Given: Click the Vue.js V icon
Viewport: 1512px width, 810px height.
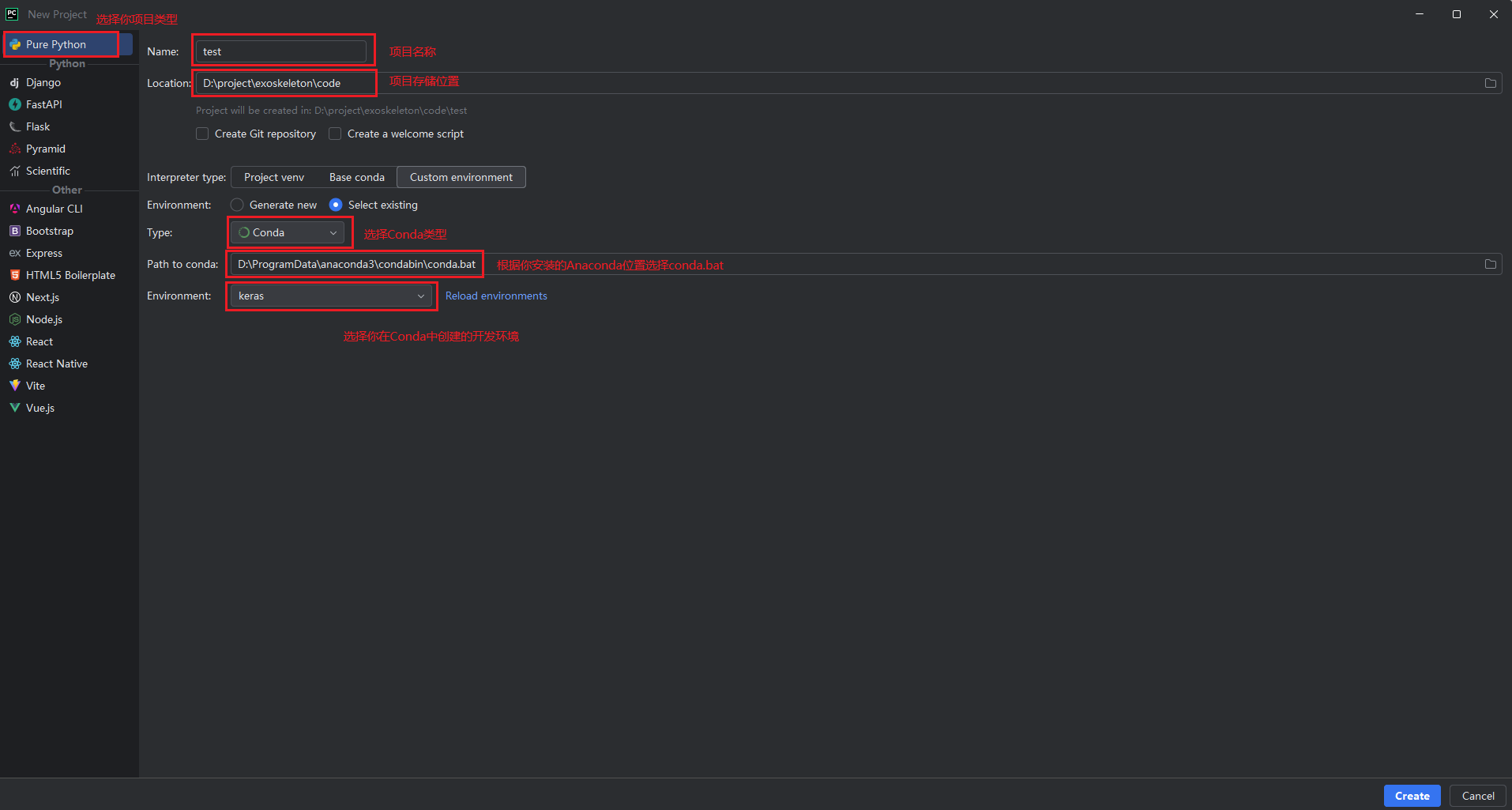Looking at the screenshot, I should (15, 408).
